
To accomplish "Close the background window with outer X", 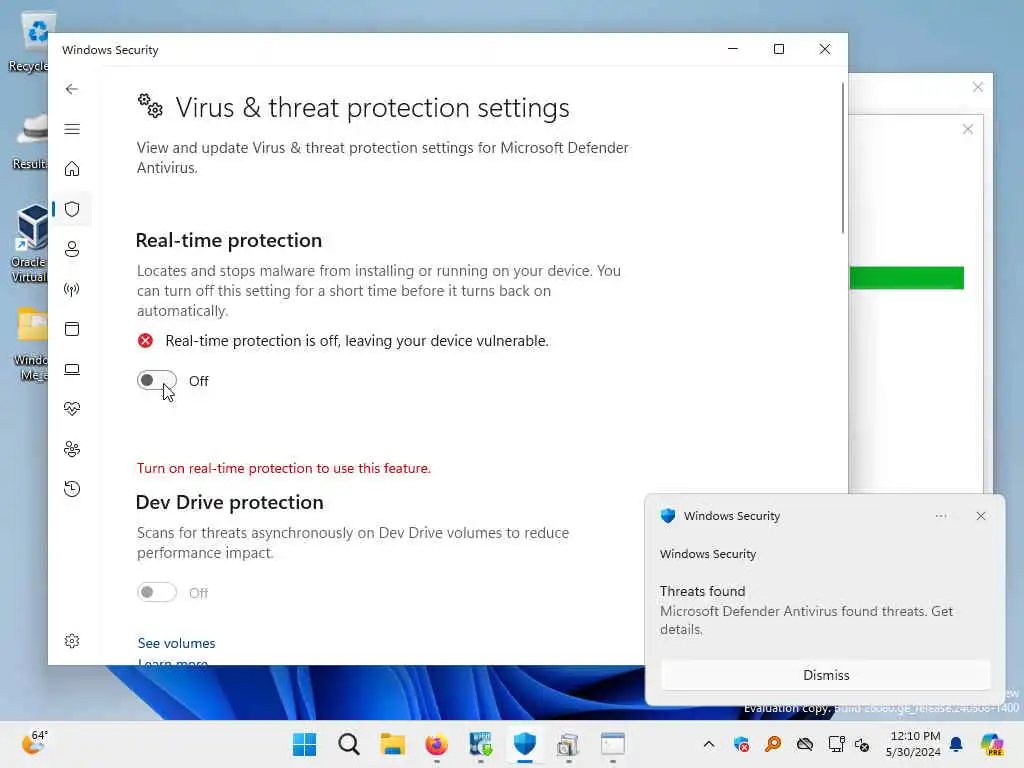I will tap(978, 87).
